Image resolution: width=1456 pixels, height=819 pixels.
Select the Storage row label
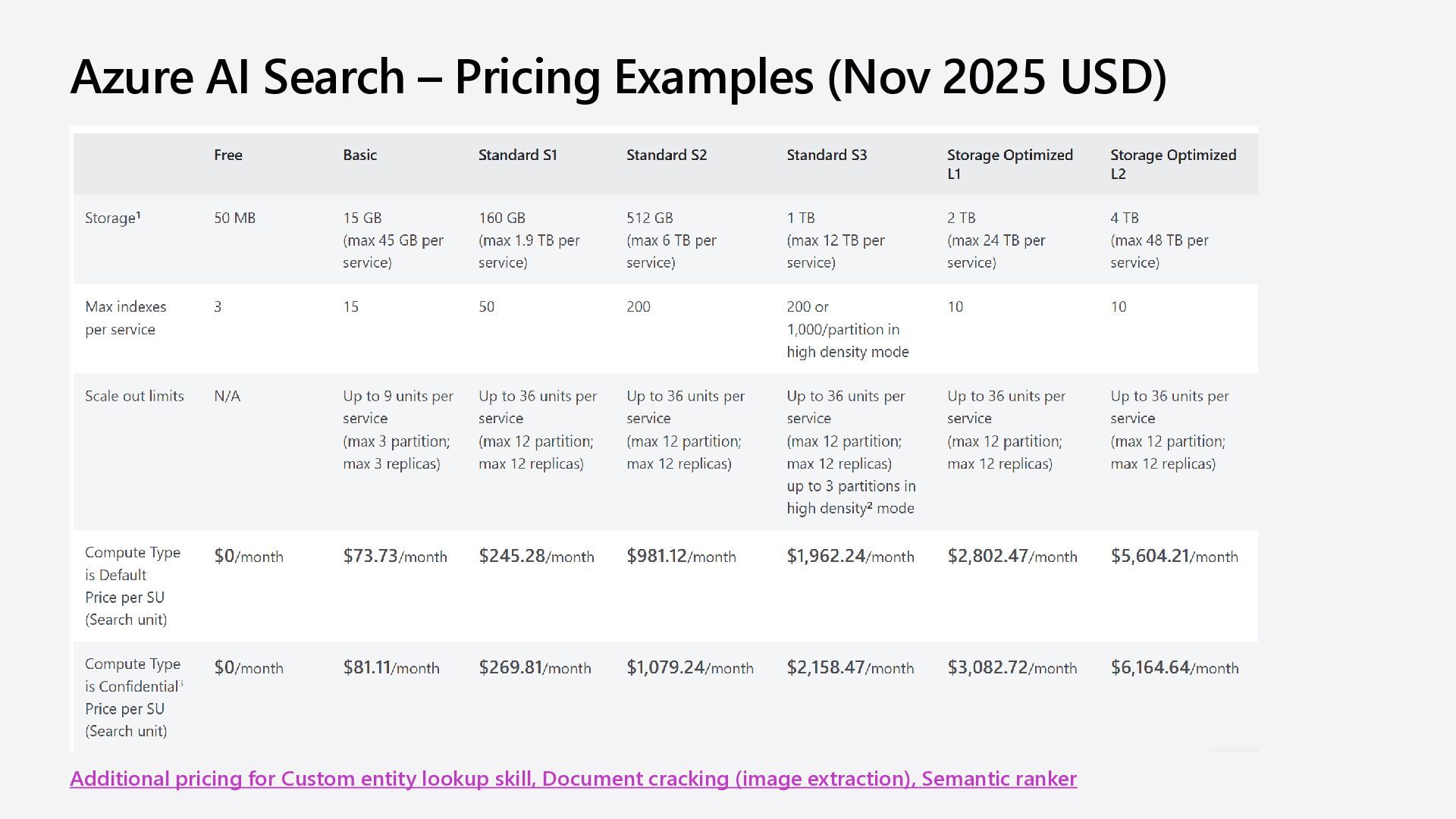pos(113,218)
